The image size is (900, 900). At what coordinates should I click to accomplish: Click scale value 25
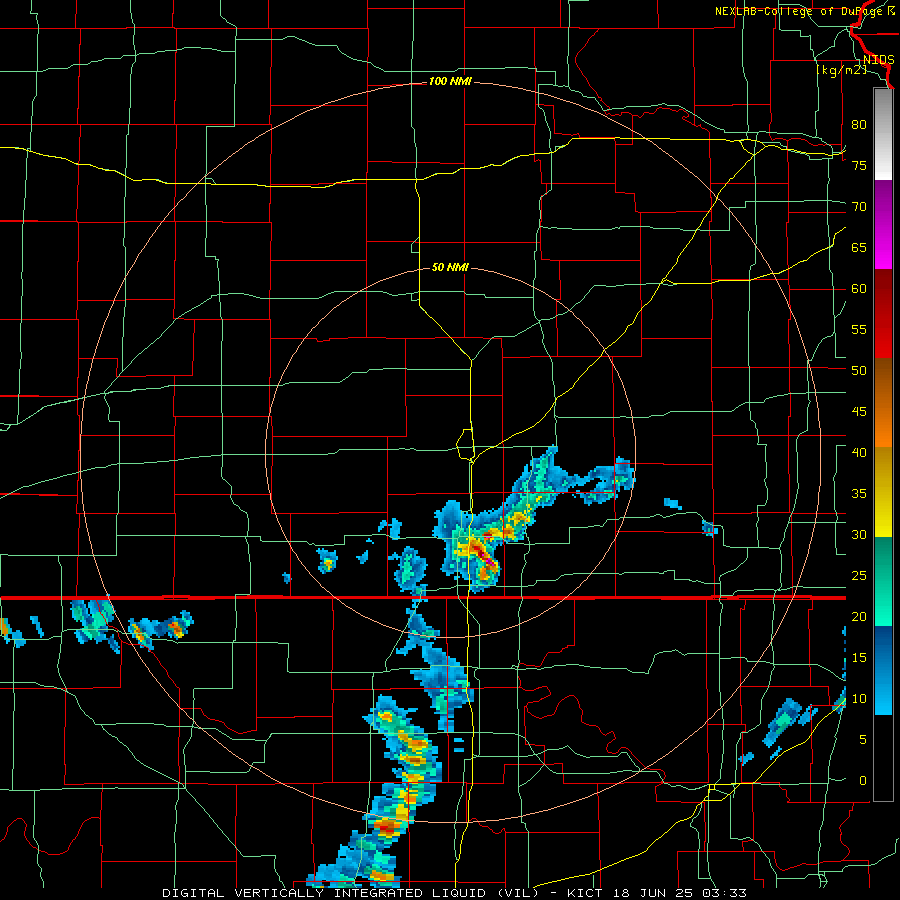[859, 576]
